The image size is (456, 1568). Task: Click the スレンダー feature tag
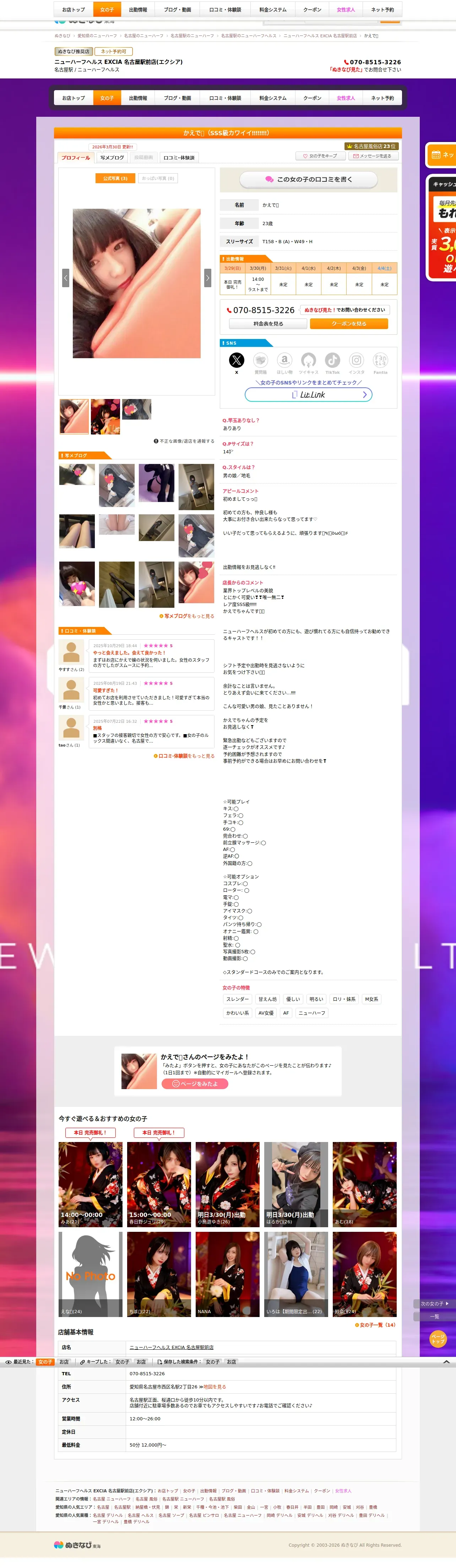point(238,999)
